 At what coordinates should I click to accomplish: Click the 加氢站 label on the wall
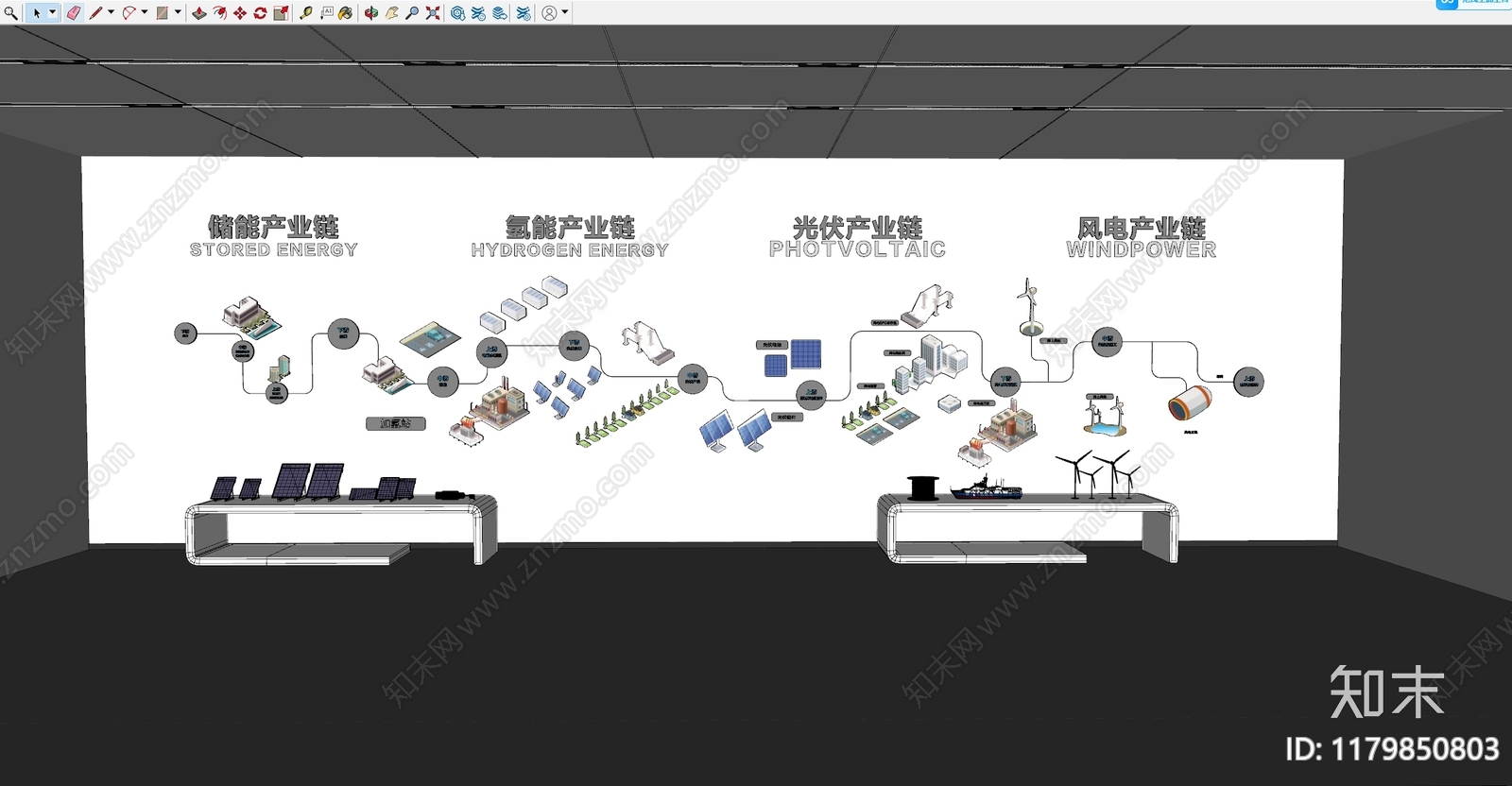point(396,423)
